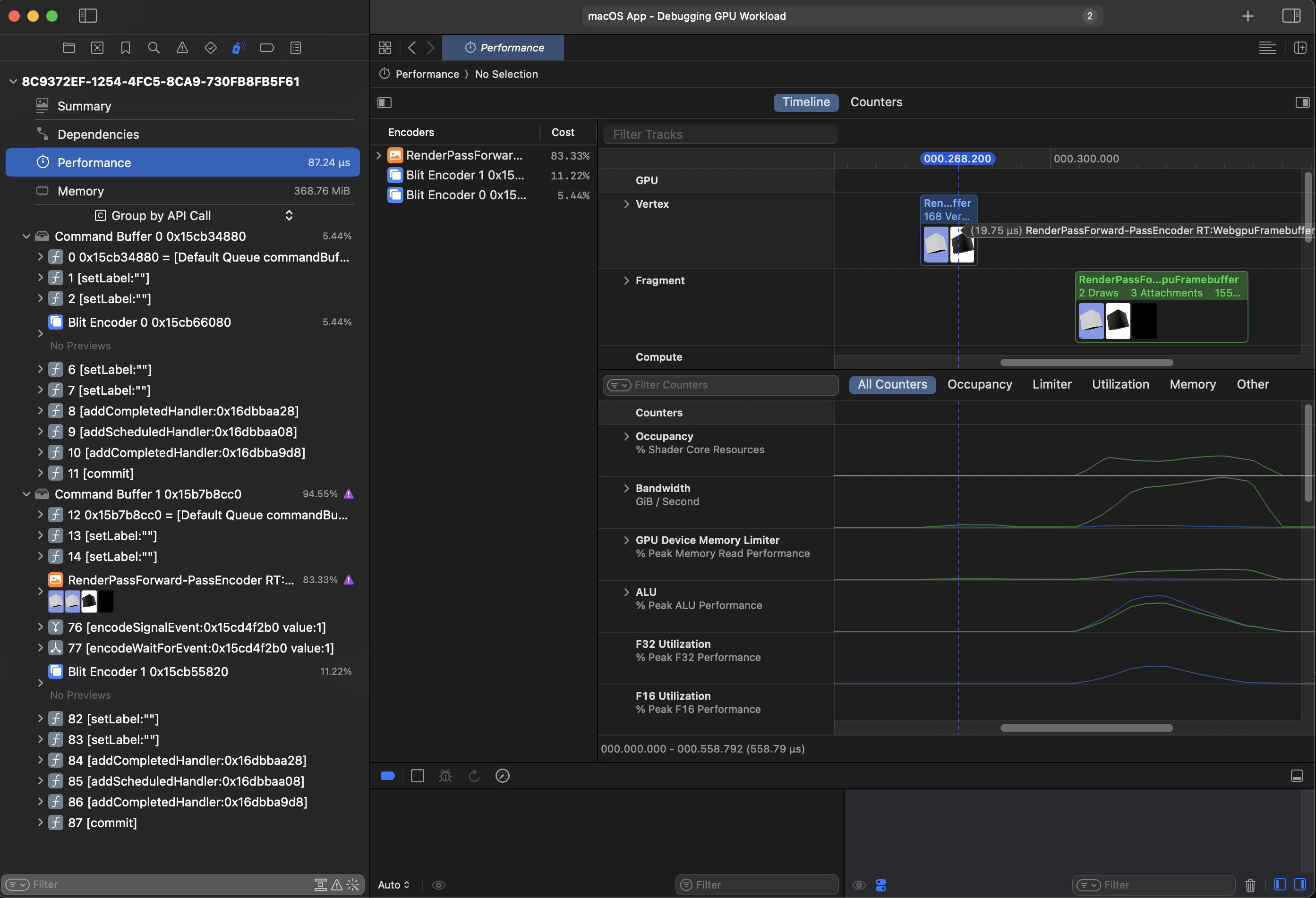Select the All Counters filter button
This screenshot has width=1316, height=898.
pyautogui.click(x=892, y=384)
